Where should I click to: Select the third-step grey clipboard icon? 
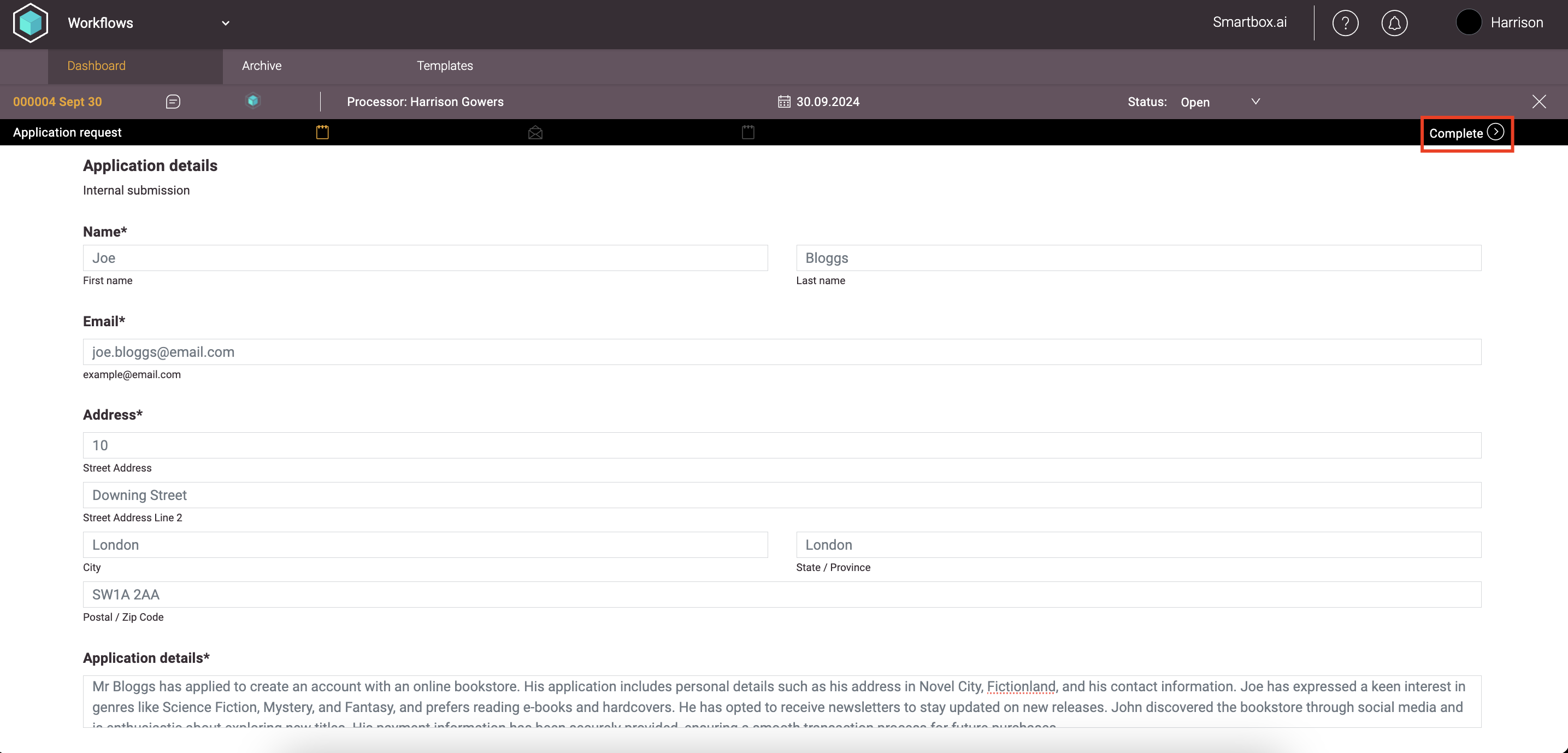[x=748, y=132]
